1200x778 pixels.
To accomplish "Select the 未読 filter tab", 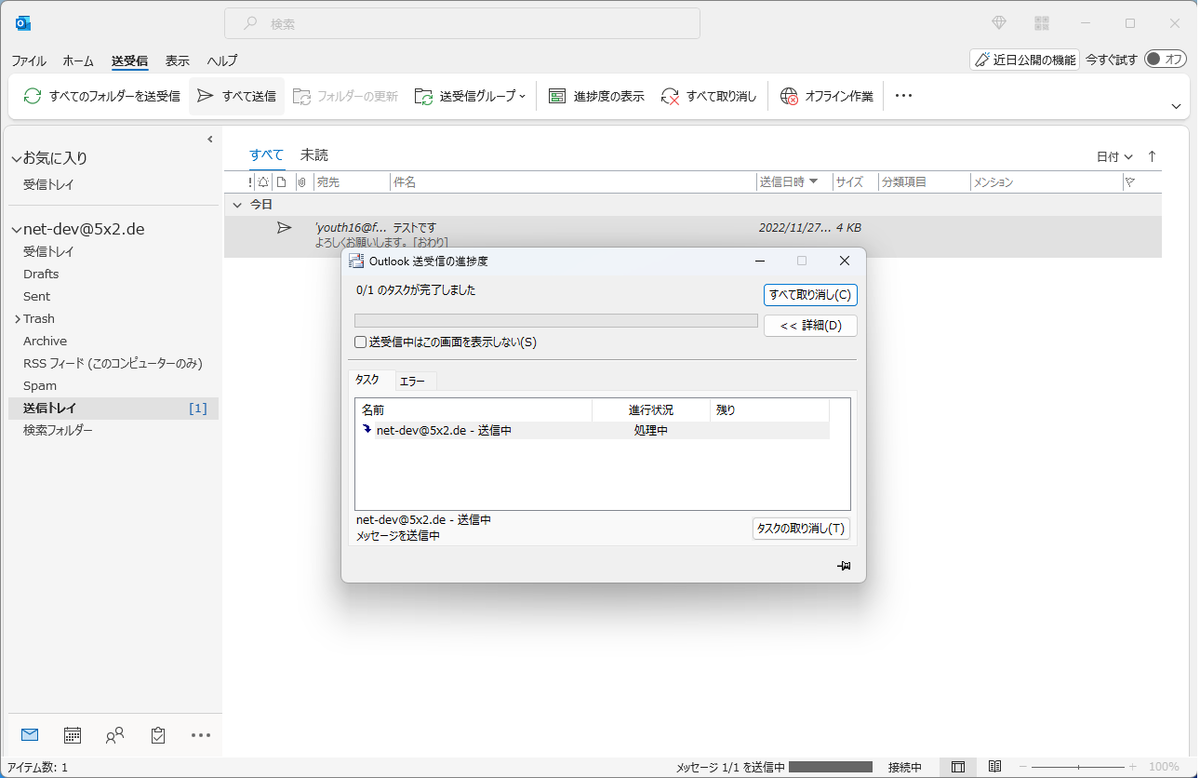I will [314, 155].
